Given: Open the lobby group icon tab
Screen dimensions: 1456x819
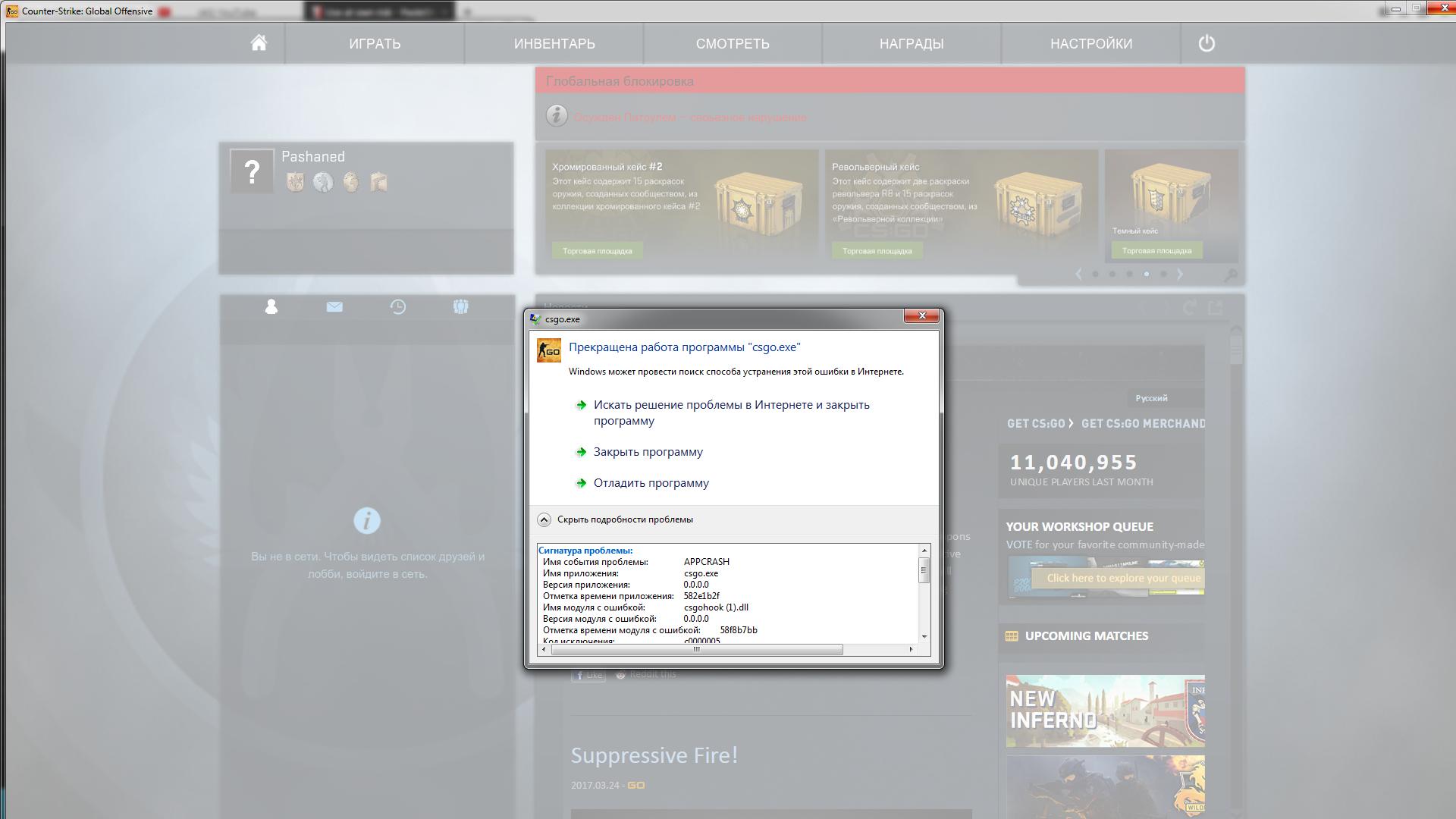Looking at the screenshot, I should coord(460,306).
